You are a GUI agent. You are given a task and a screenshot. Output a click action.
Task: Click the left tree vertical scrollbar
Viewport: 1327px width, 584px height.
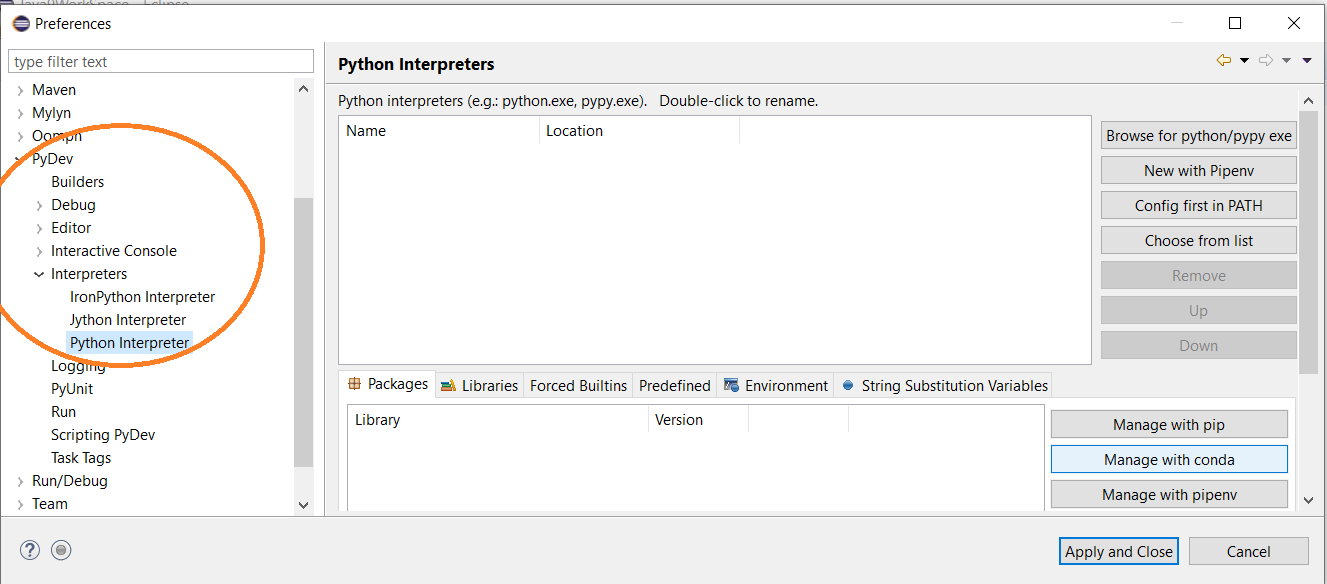[x=304, y=330]
